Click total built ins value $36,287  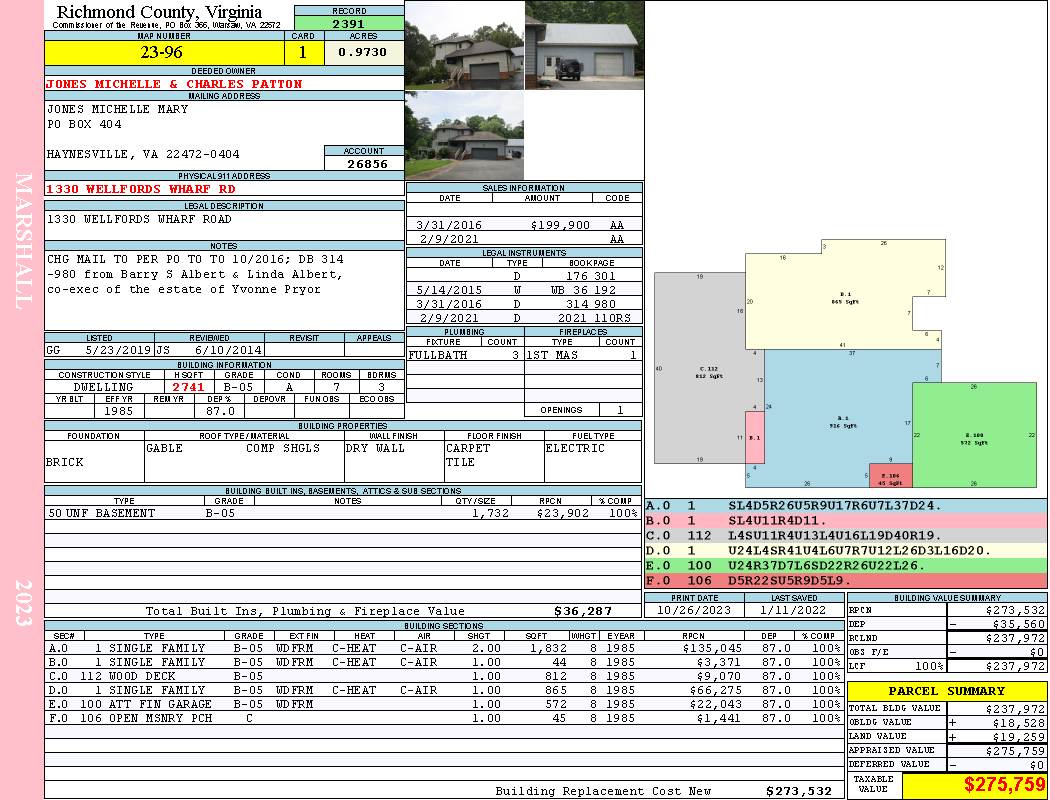coord(583,611)
